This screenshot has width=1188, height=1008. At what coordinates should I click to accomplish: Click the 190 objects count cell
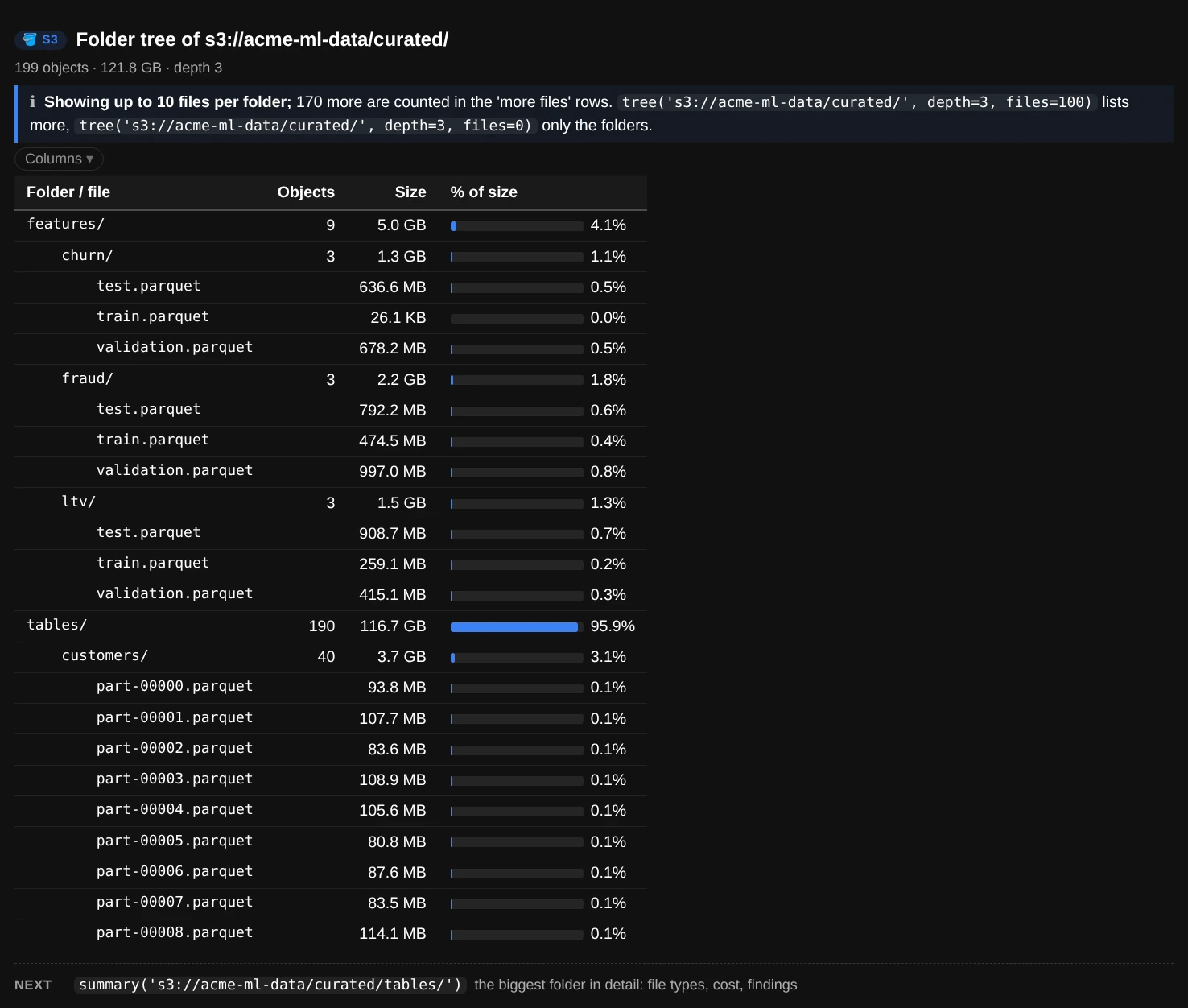point(322,626)
